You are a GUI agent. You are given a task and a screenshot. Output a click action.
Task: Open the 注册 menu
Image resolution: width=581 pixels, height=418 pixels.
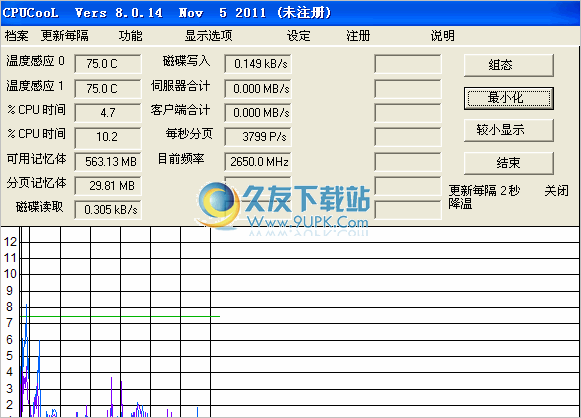[358, 36]
